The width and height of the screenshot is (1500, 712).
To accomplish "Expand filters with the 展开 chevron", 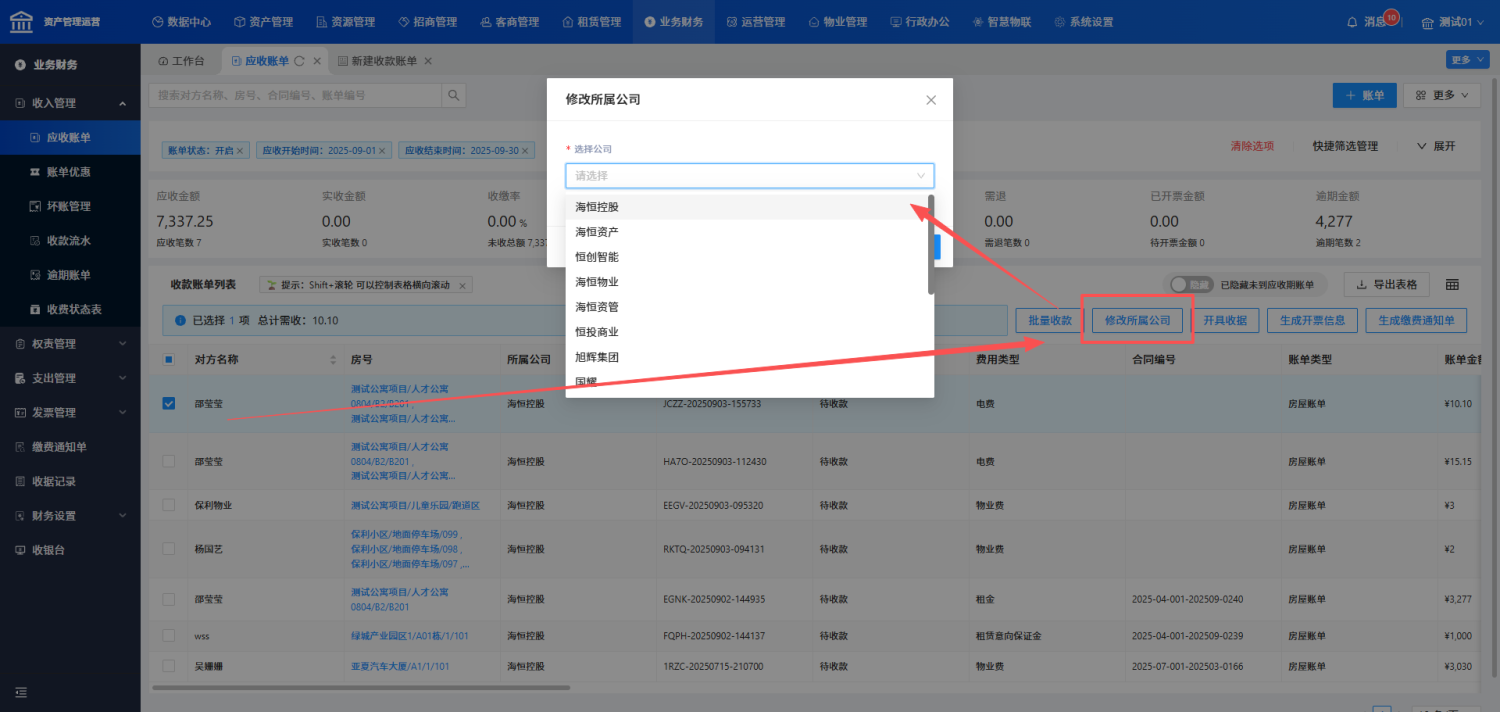I will (1436, 147).
